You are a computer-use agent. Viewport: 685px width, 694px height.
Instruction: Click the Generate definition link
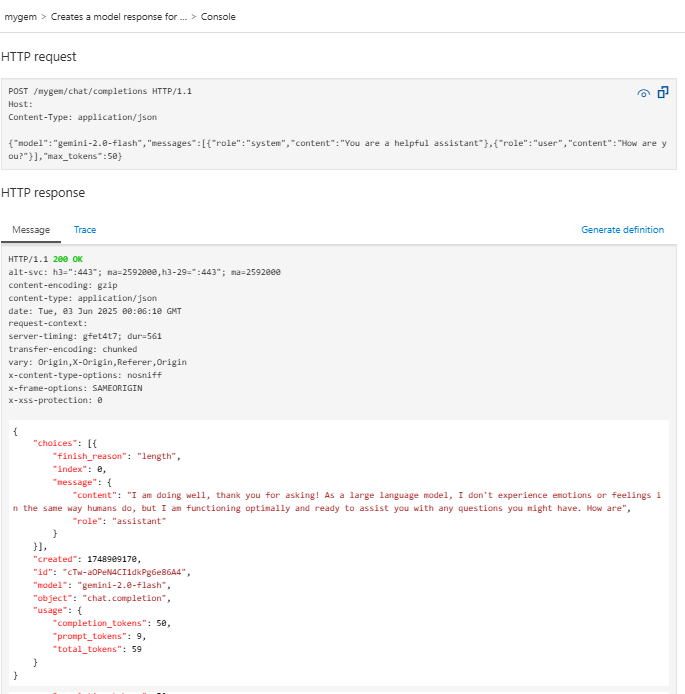(x=622, y=230)
